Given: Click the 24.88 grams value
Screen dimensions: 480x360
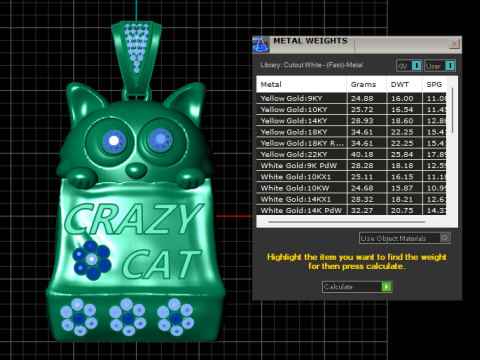Looking at the screenshot, I should 362,98.
